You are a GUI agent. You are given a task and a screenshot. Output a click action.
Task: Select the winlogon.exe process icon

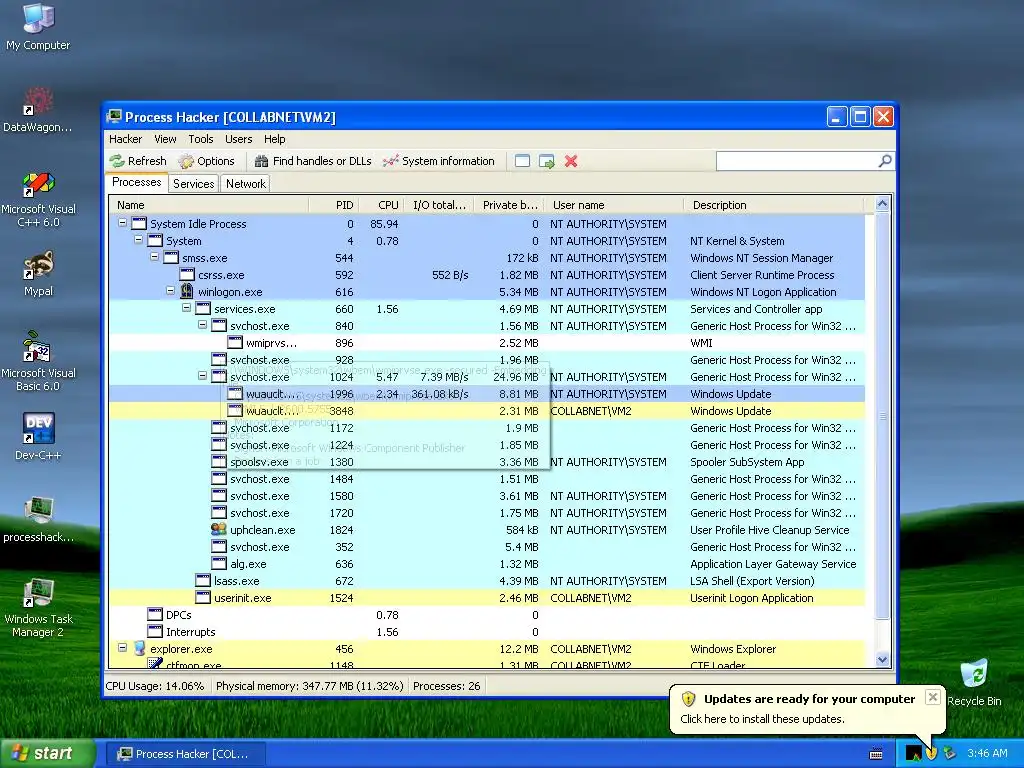(187, 291)
